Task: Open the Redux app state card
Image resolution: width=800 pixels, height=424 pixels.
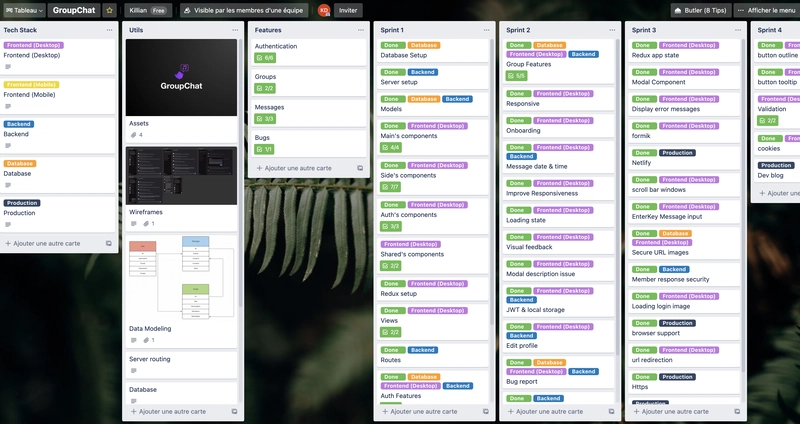Action: pyautogui.click(x=684, y=51)
